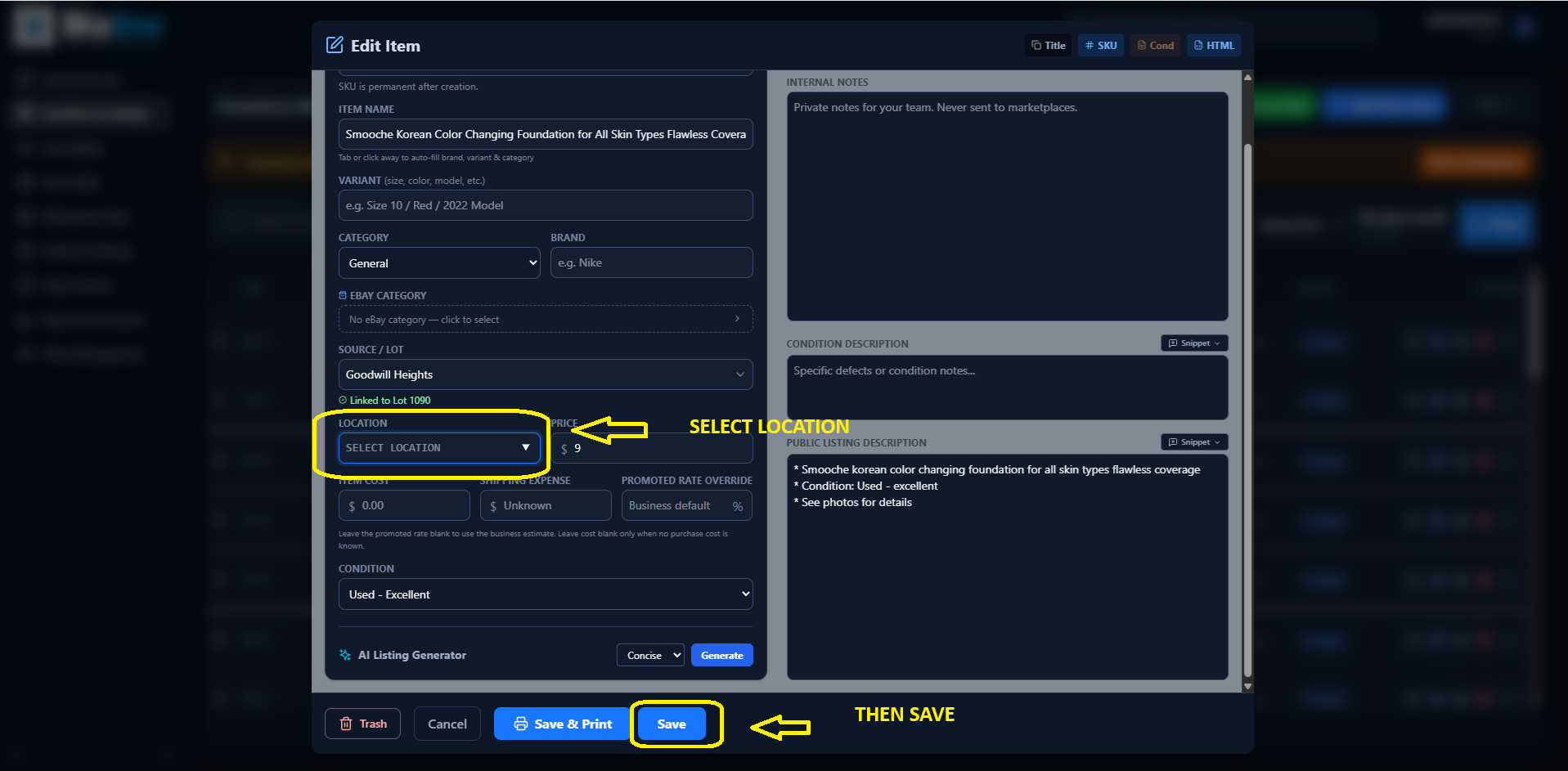Image resolution: width=1568 pixels, height=771 pixels.
Task: Click the Generate button
Action: [x=722, y=655]
